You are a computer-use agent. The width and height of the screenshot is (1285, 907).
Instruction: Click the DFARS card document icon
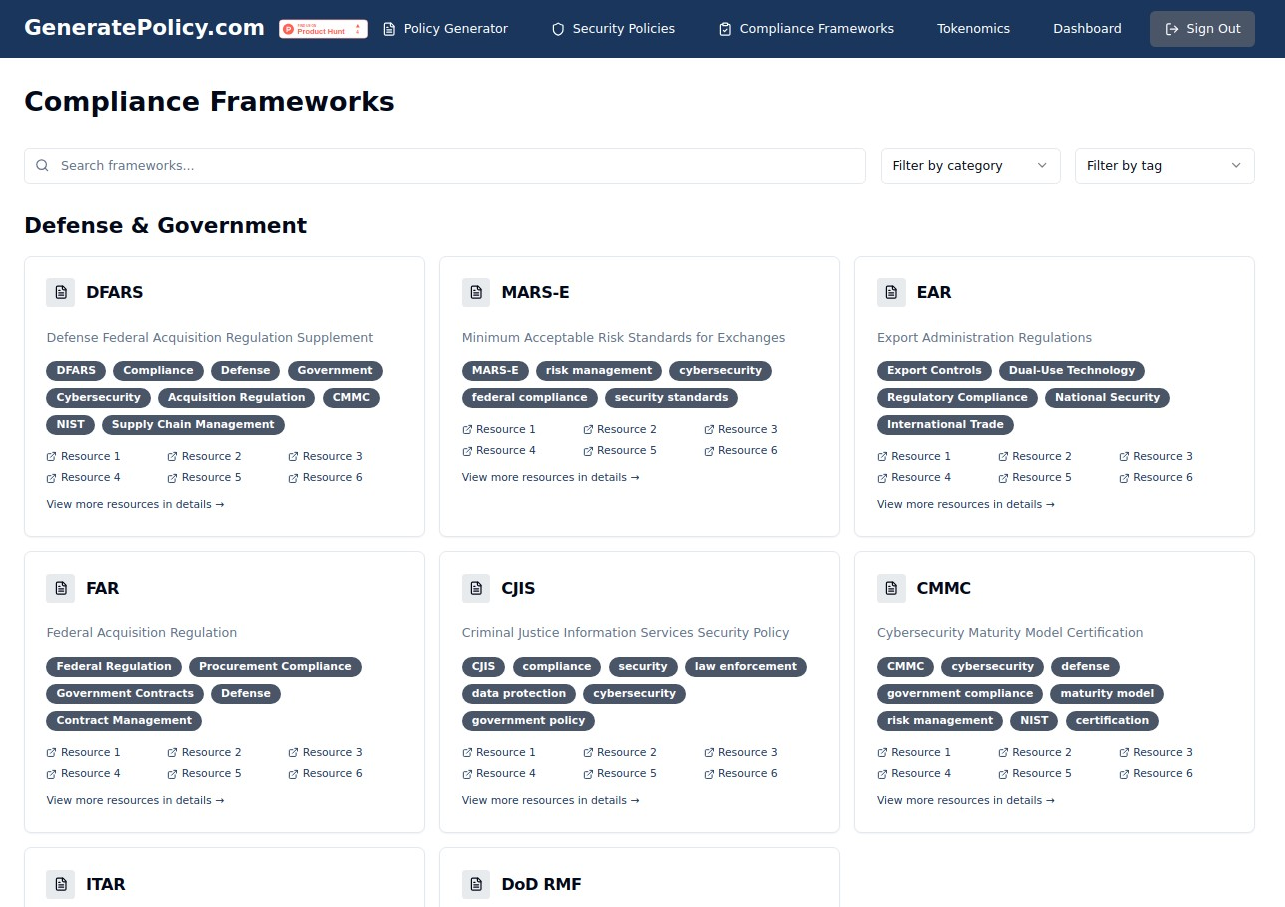[x=61, y=293]
